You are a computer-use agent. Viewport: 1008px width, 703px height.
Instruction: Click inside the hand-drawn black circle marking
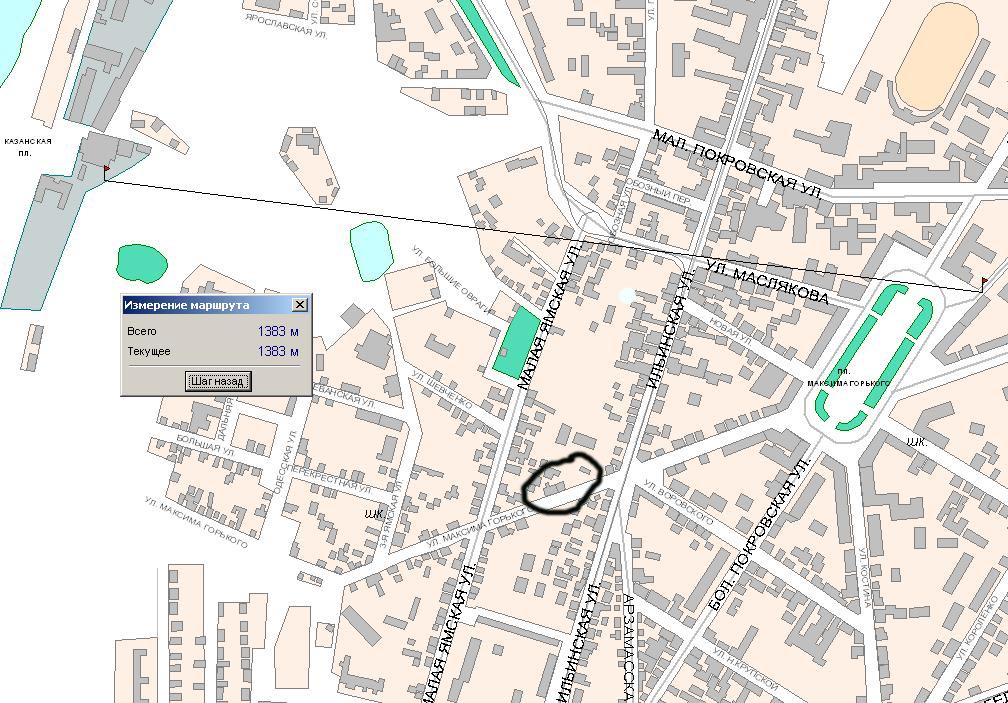click(x=562, y=484)
